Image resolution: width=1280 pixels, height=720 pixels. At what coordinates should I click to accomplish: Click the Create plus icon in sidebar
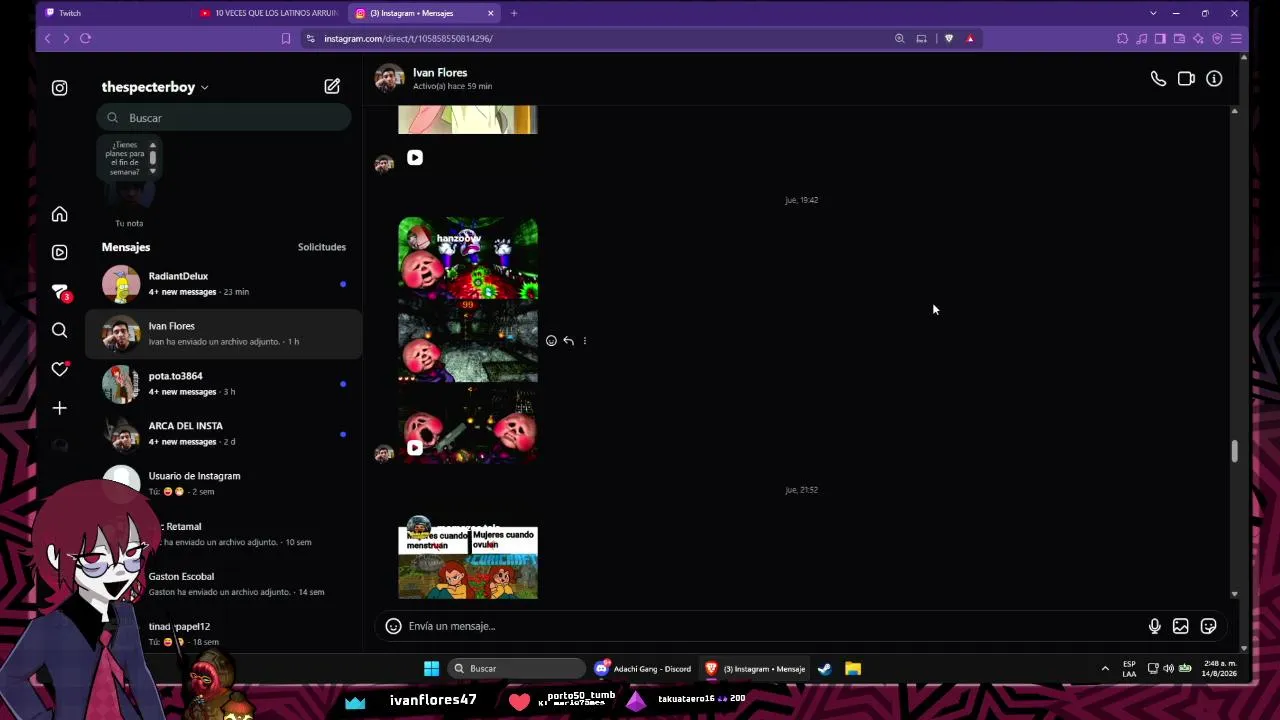click(60, 408)
